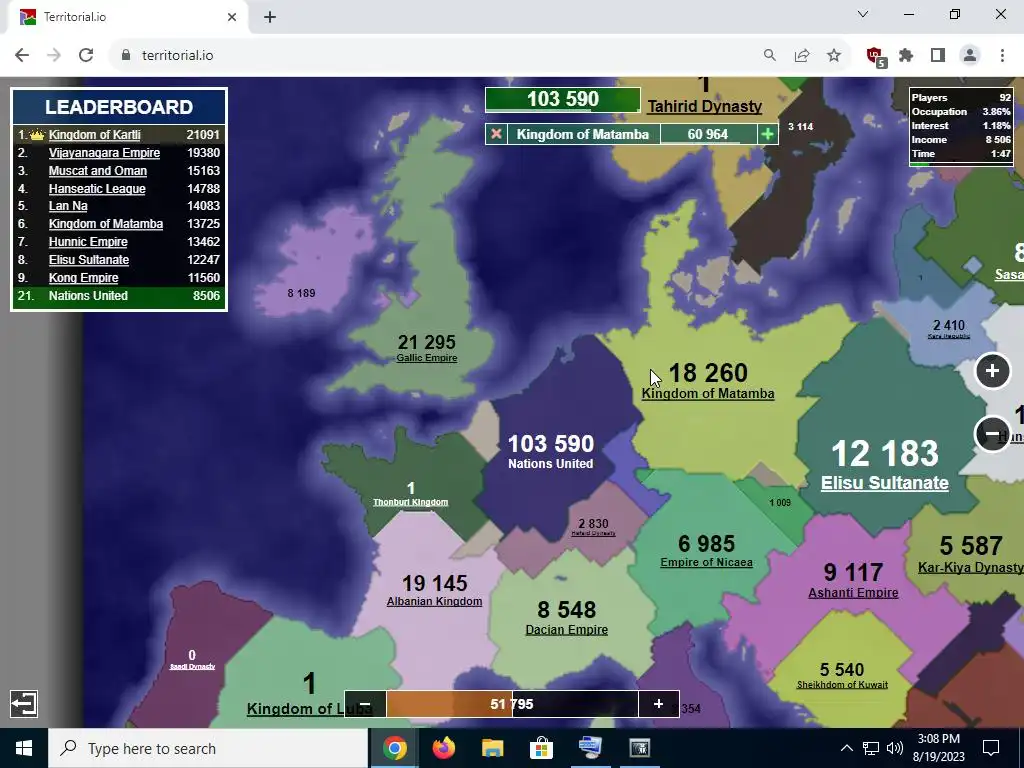The height and width of the screenshot is (768, 1024).
Task: Open the browser zoom search icon
Action: (770, 56)
